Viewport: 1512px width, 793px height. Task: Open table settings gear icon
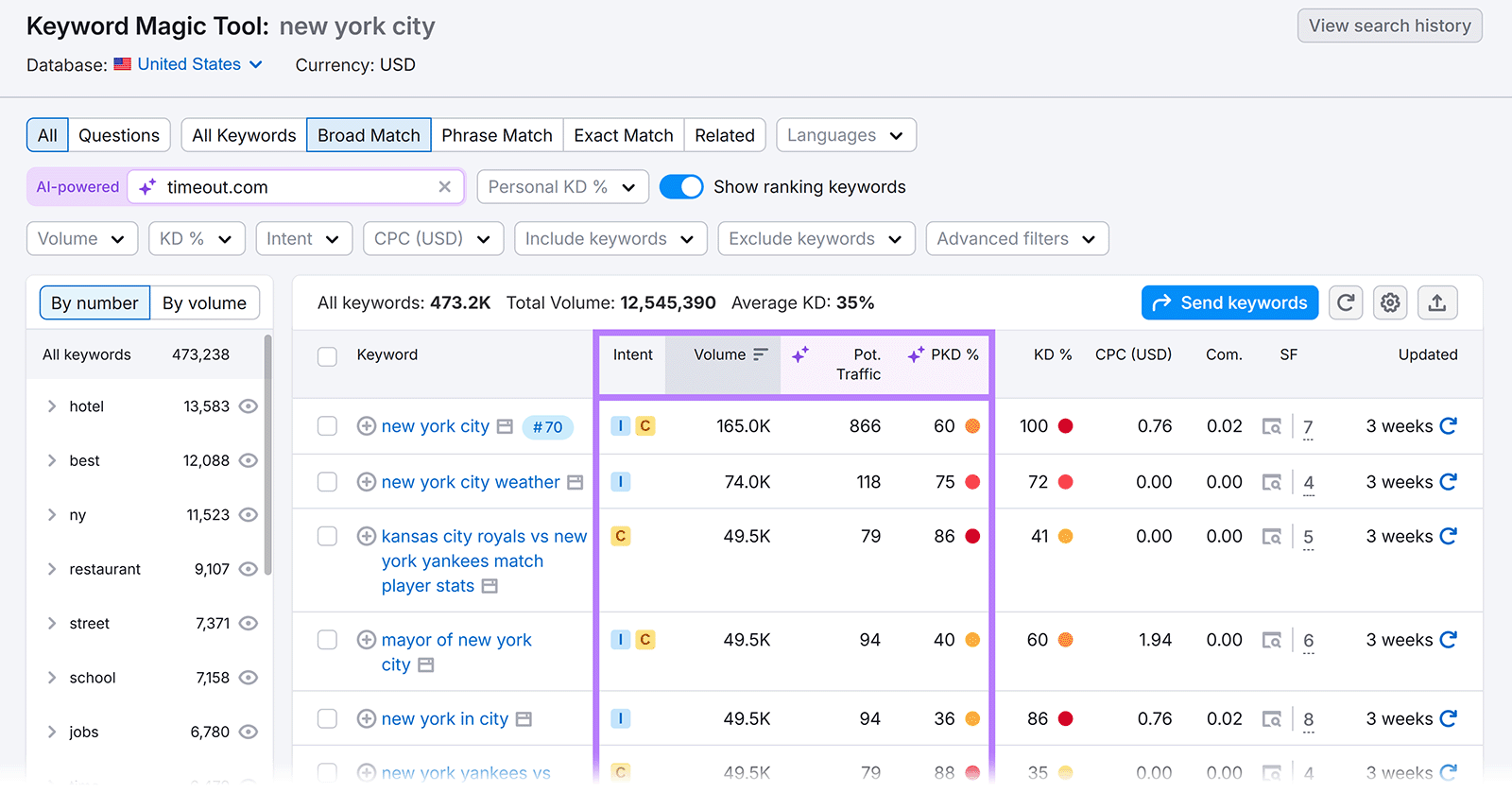pyautogui.click(x=1390, y=302)
